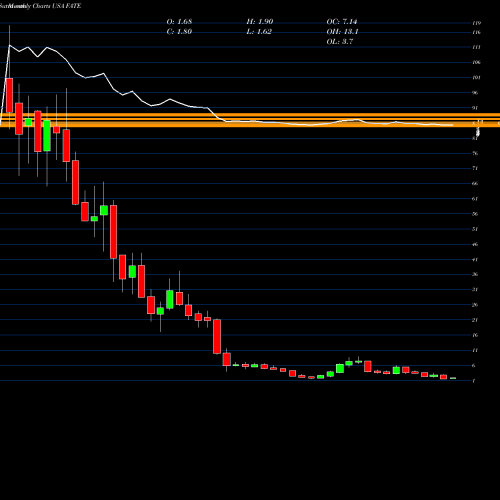Viewport: 500px width, 500px height.
Task: Click the 91 price axis label
Action: click(475, 108)
